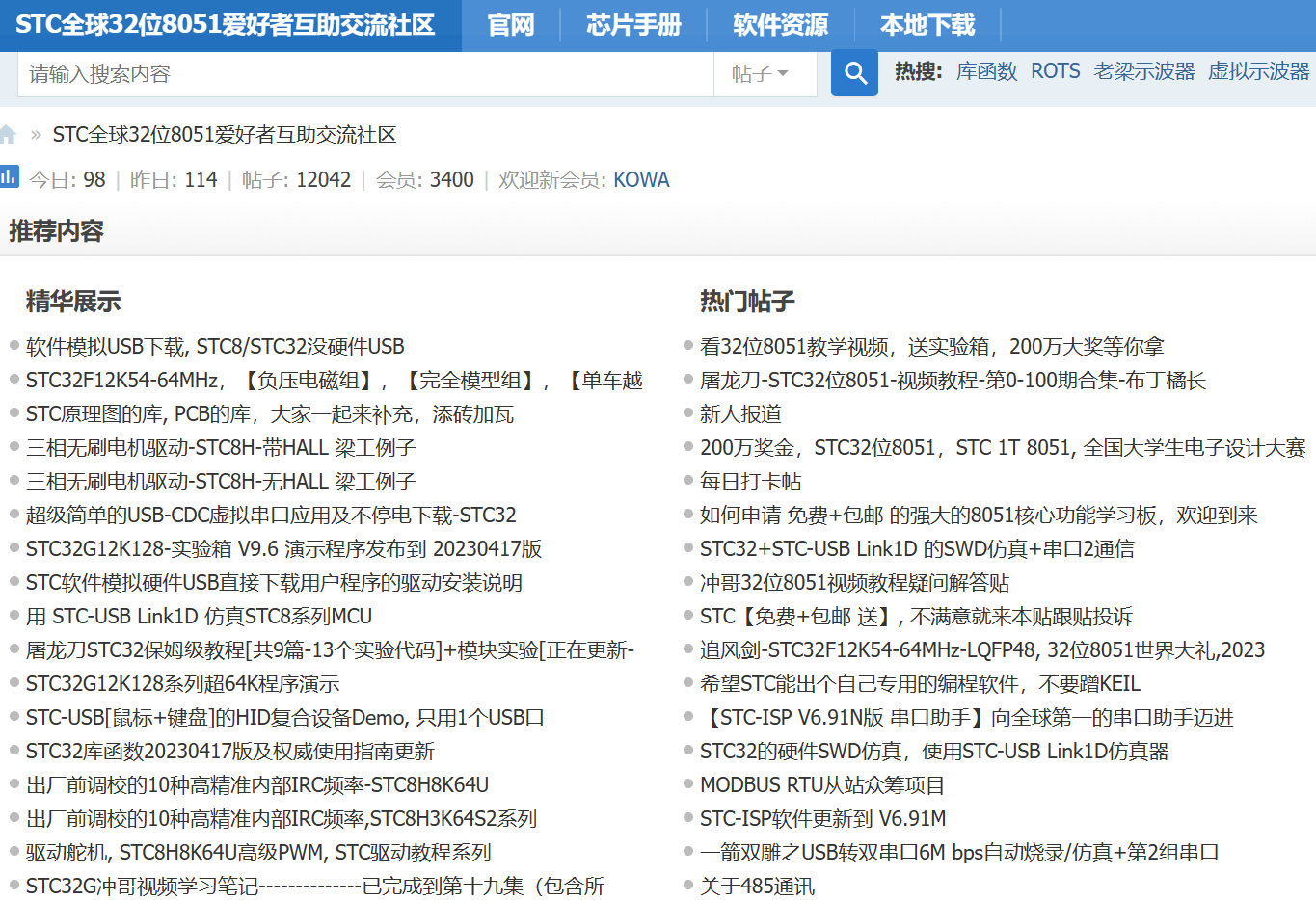Open post 超级简单的USB-CDC虚拟串口应用
The image size is (1316, 900).
pos(271,515)
